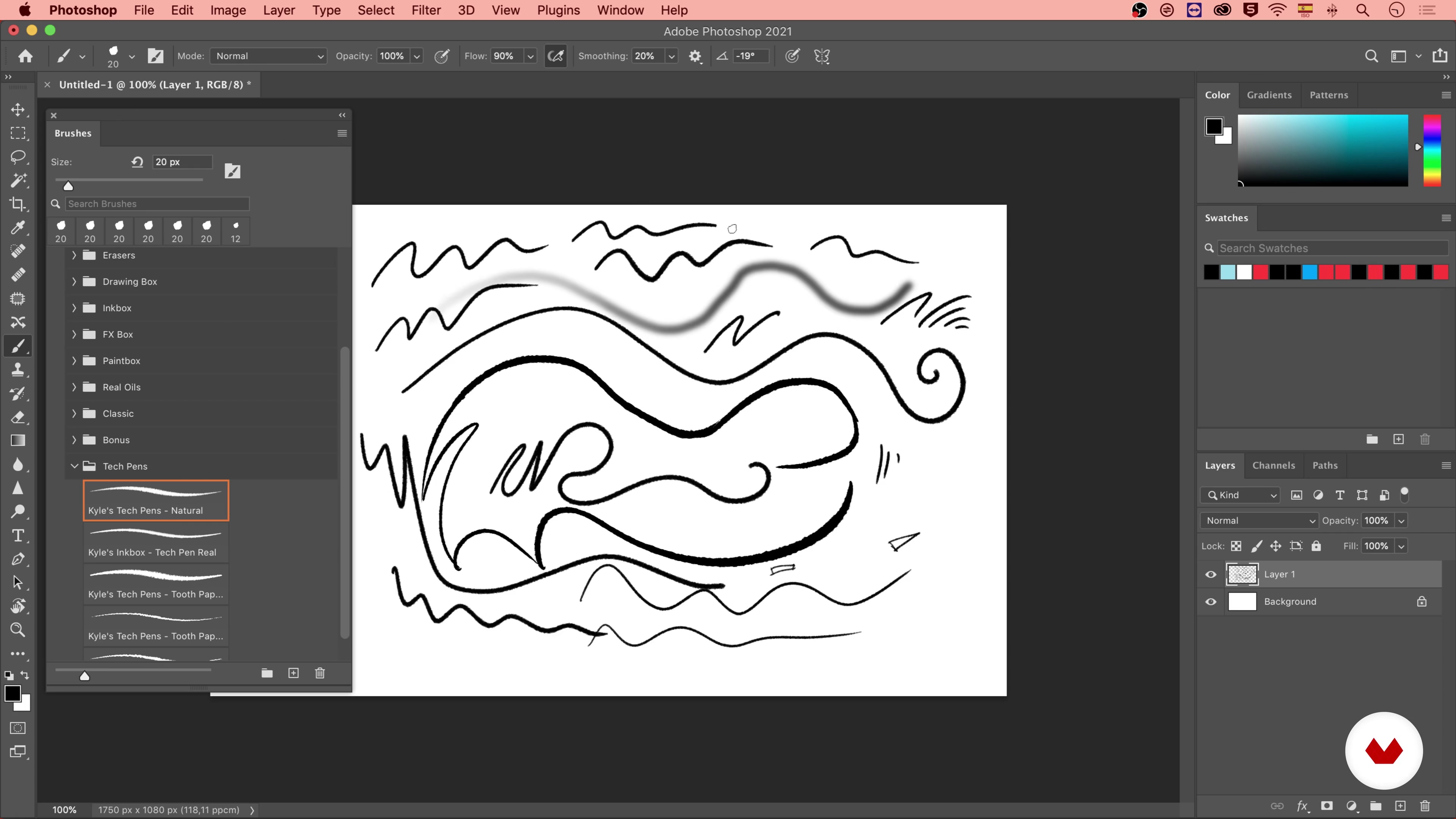Select the Rectangular Marquee tool
The width and height of the screenshot is (1456, 819).
click(18, 133)
